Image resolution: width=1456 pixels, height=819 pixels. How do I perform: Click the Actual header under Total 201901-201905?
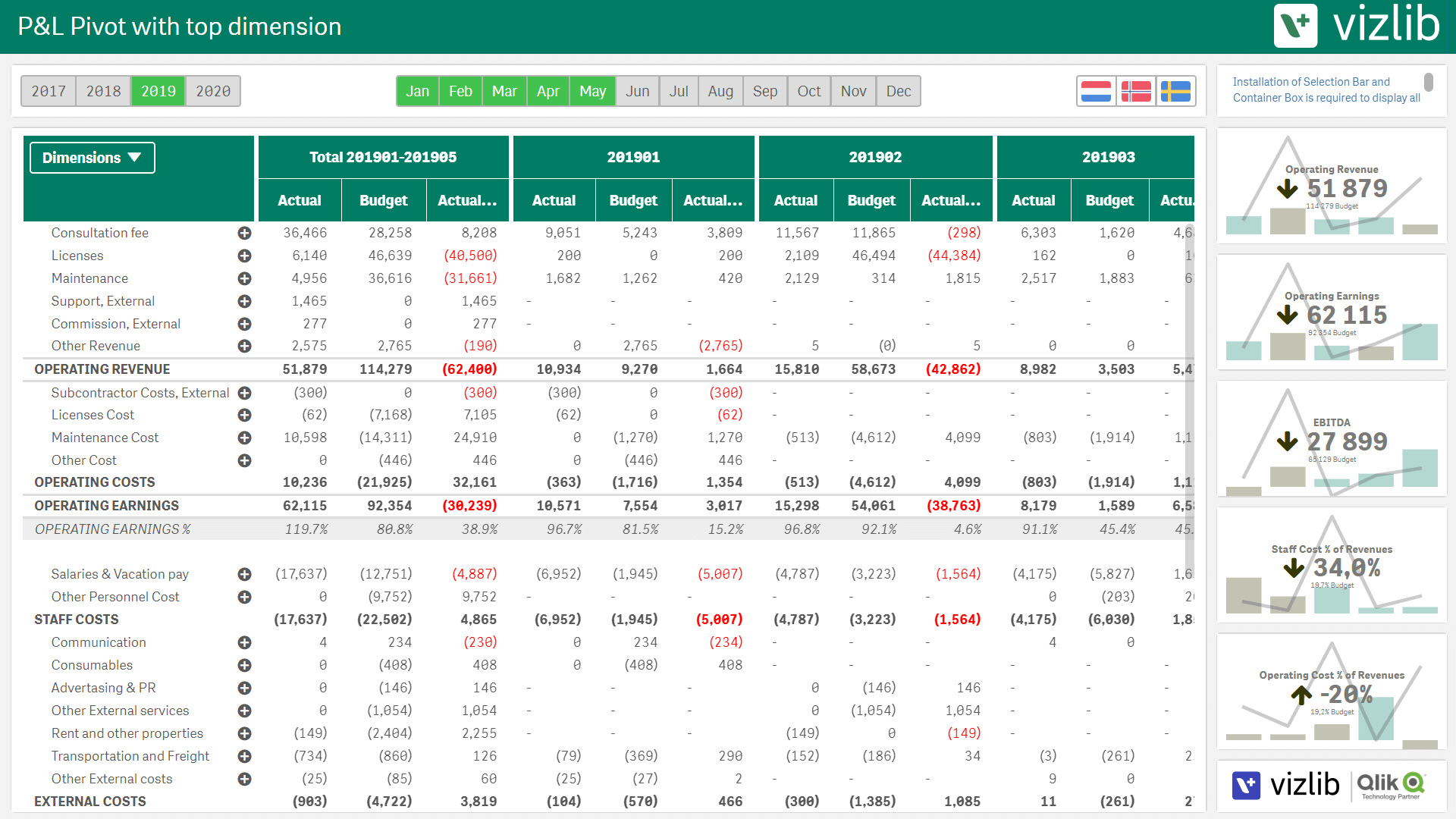[x=300, y=200]
